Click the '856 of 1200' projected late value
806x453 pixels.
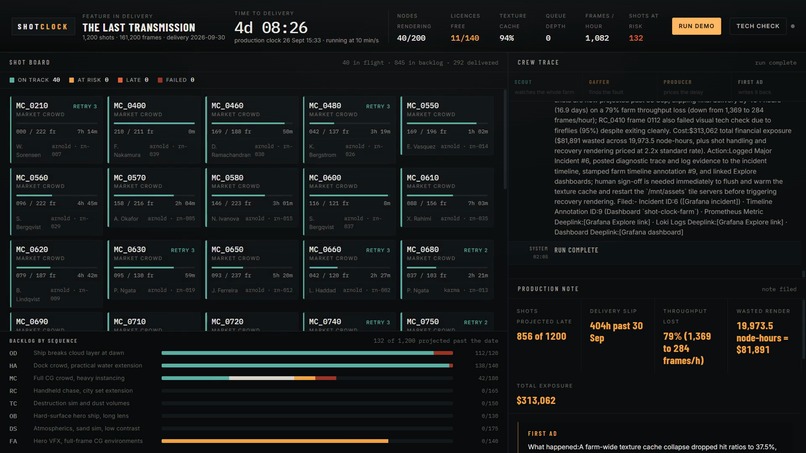click(541, 336)
